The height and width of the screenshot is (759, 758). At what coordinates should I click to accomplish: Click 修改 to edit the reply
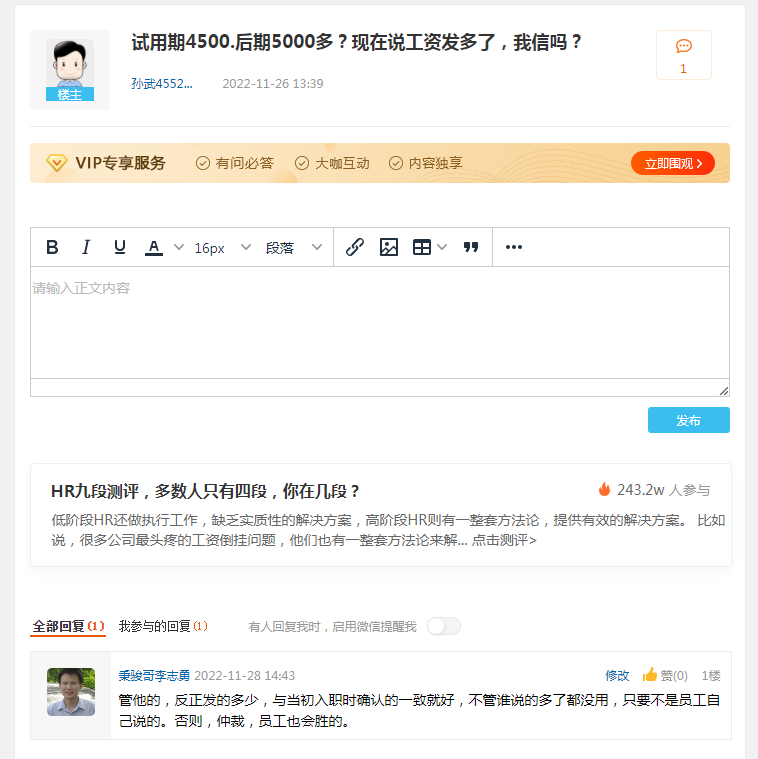617,676
